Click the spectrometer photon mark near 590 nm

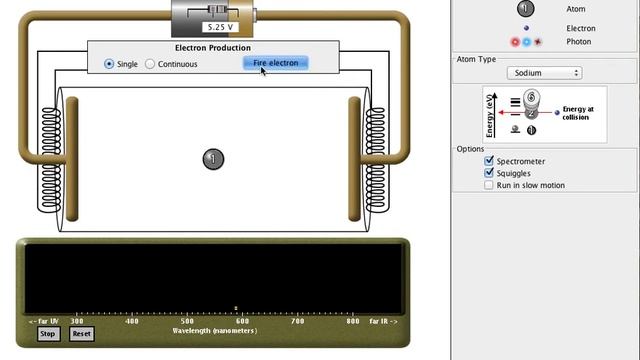click(236, 308)
